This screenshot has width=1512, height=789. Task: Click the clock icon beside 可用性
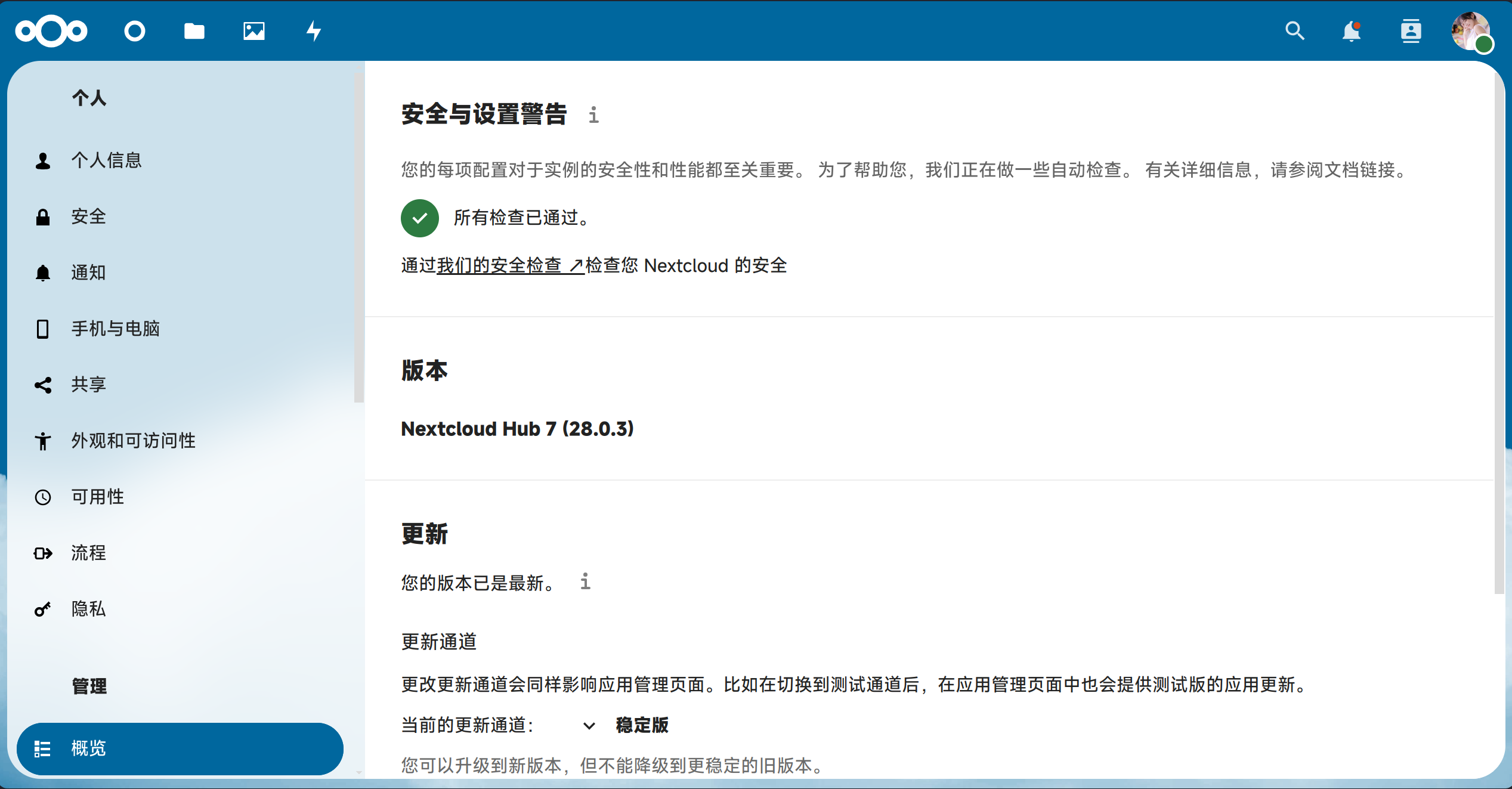pyautogui.click(x=43, y=497)
